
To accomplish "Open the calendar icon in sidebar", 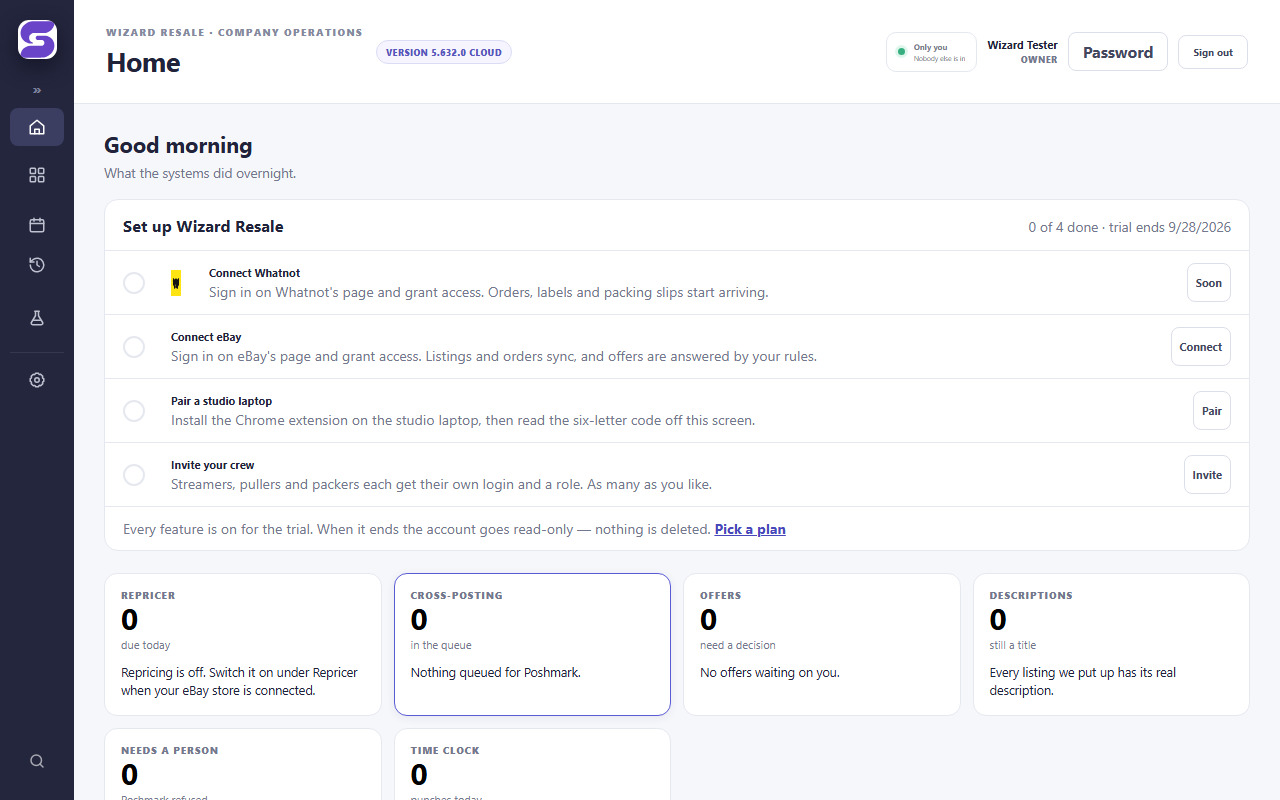I will point(37,225).
